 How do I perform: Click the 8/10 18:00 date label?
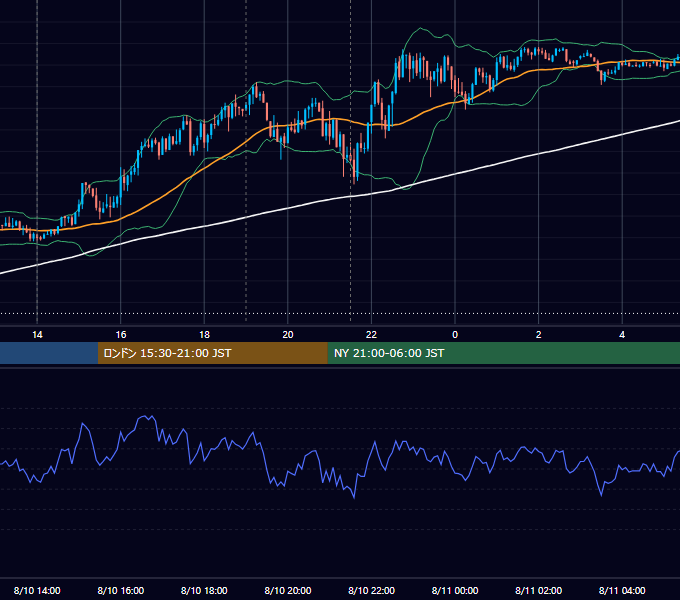[x=204, y=590]
